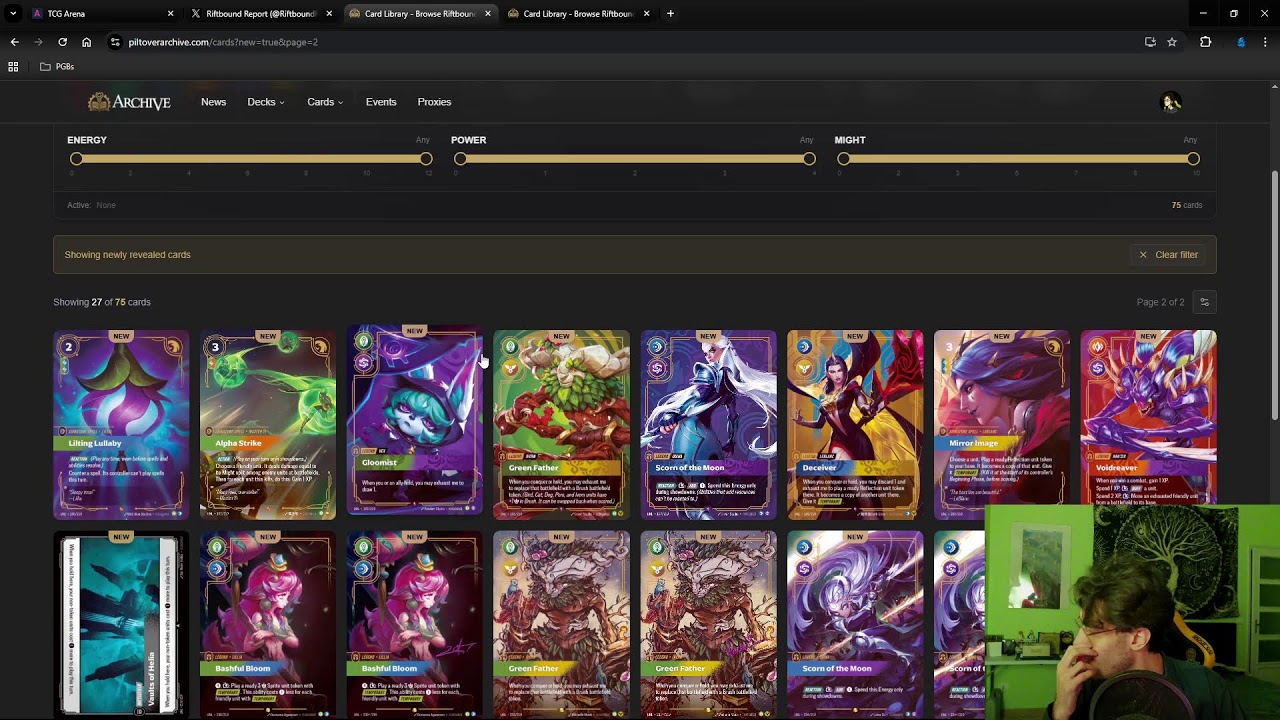This screenshot has height=720, width=1280.
Task: Open tab search dropdown arrow
Action: coord(13,14)
